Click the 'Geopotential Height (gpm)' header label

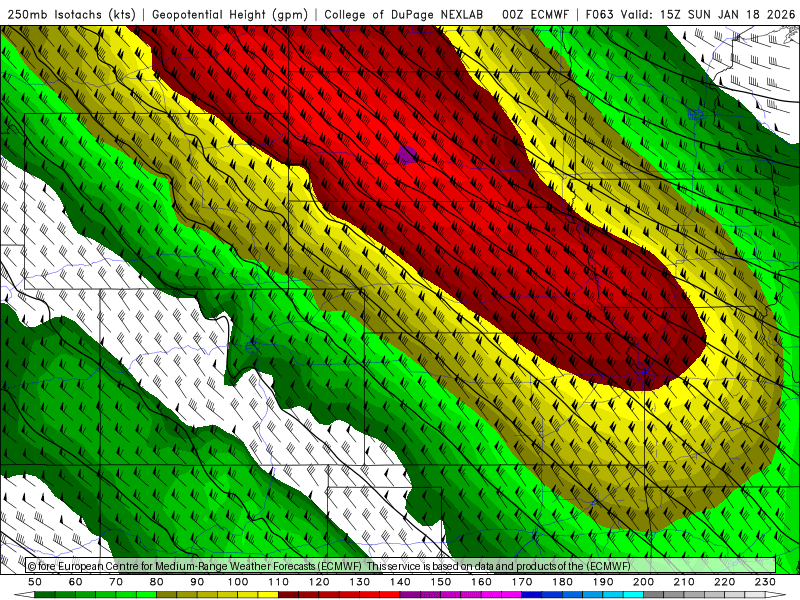[x=230, y=15]
